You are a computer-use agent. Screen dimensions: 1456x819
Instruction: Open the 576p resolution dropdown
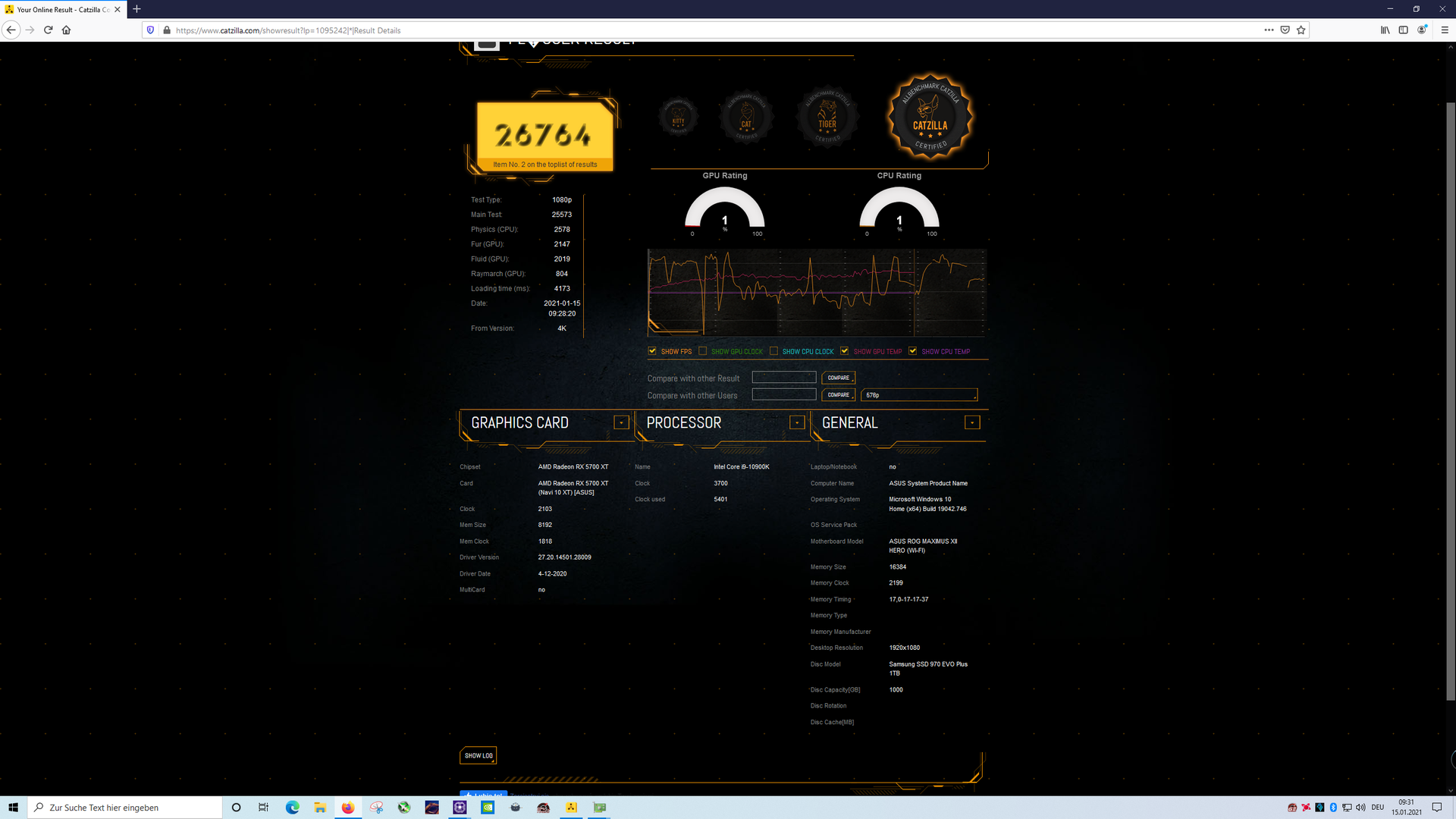pyautogui.click(x=919, y=394)
